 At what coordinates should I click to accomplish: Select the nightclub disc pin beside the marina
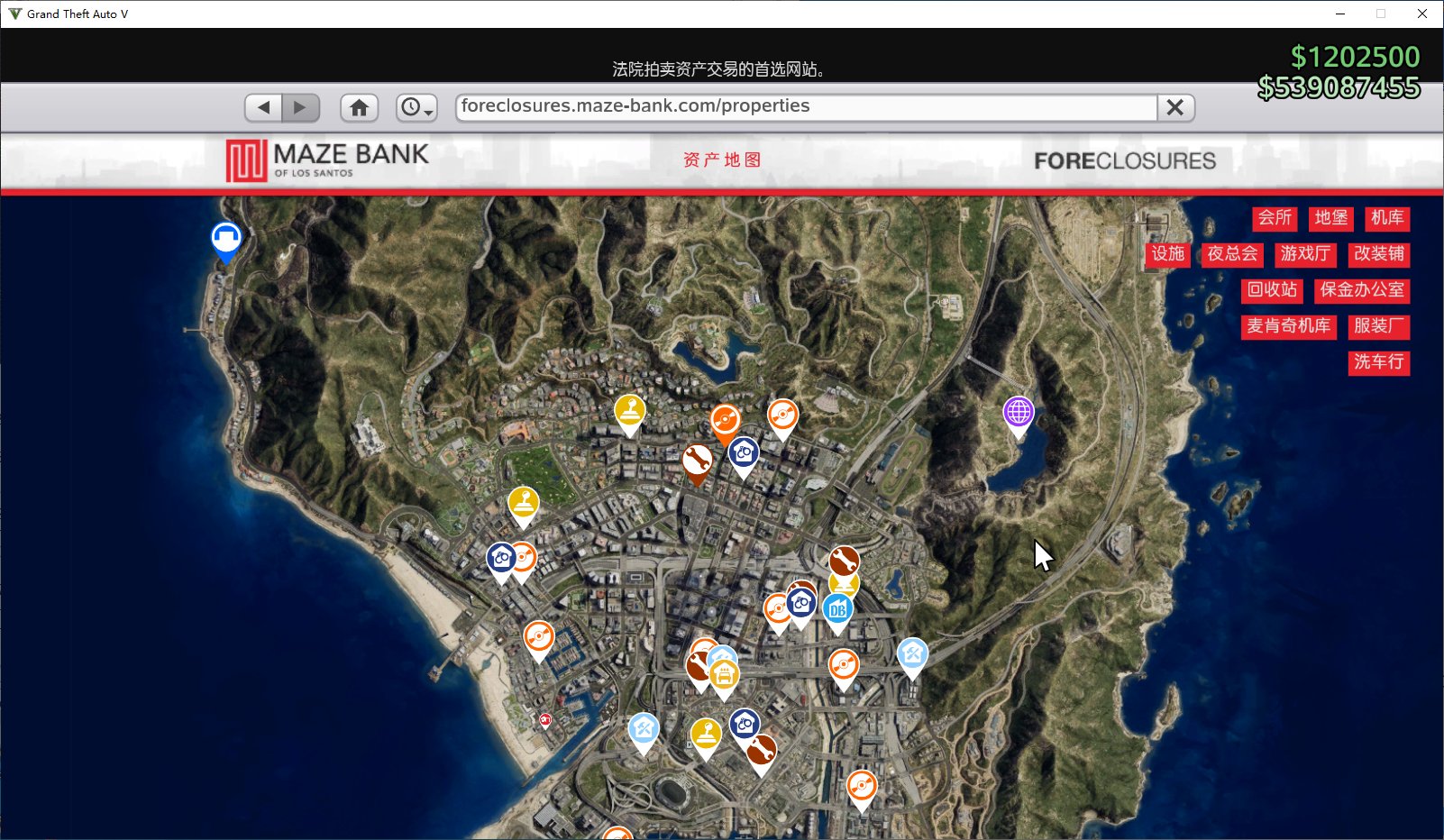[539, 640]
